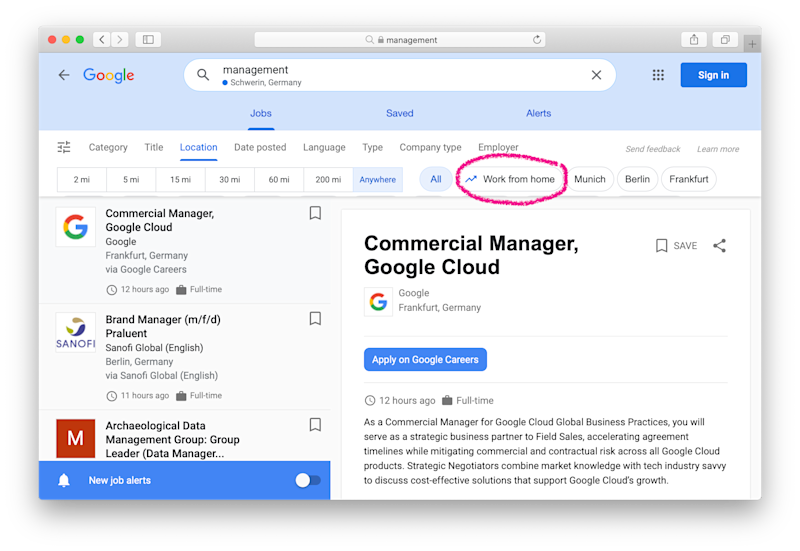800x551 pixels.
Task: Click the Sign in button
Action: [x=713, y=75]
